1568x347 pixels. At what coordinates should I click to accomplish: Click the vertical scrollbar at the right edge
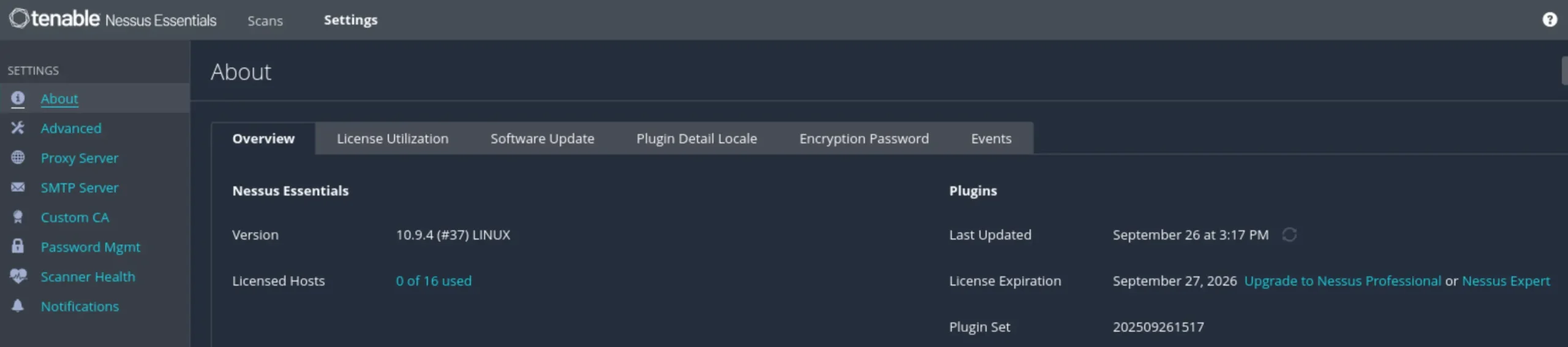[x=1564, y=71]
